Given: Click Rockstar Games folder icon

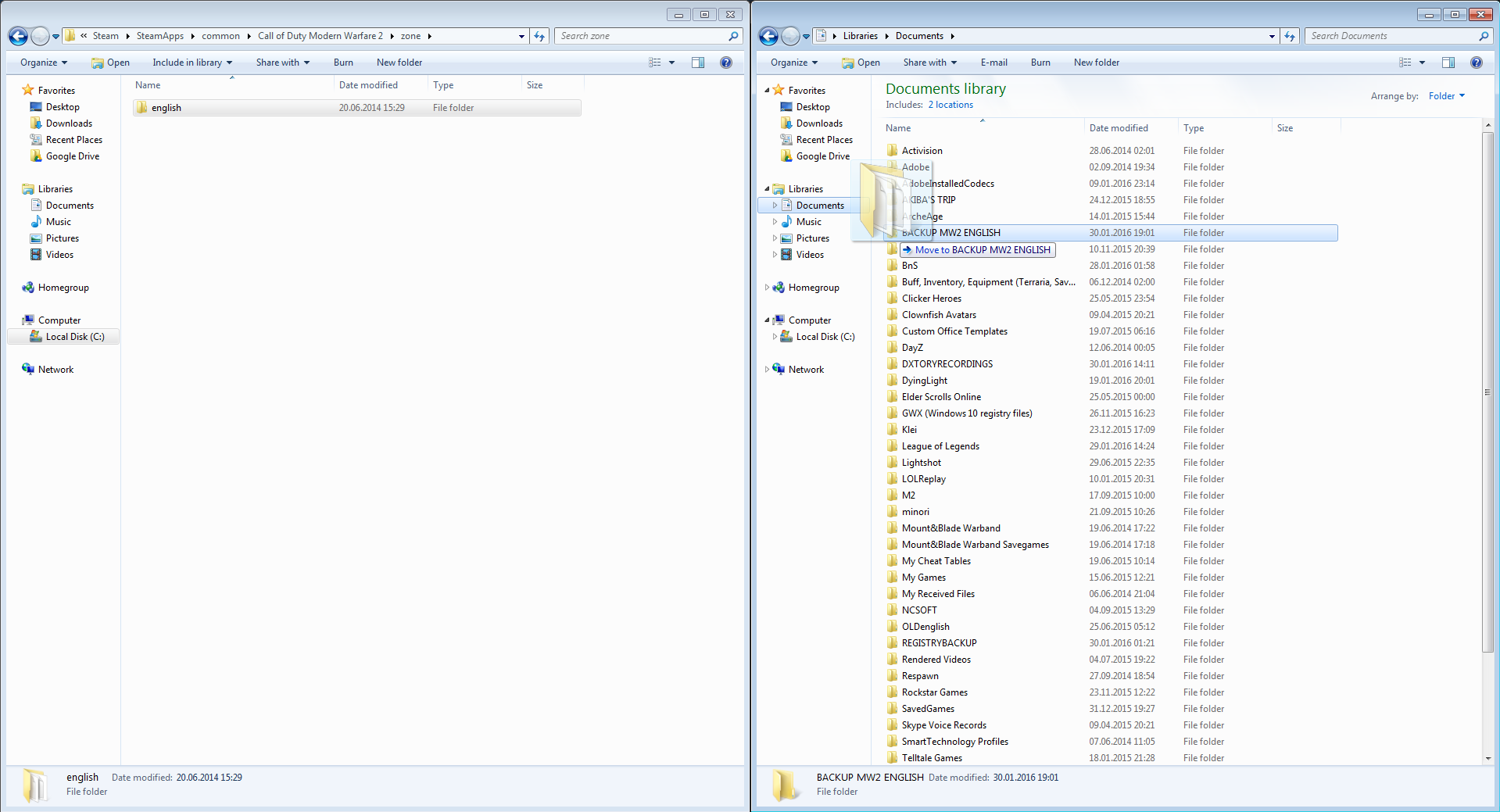Looking at the screenshot, I should click(x=892, y=692).
